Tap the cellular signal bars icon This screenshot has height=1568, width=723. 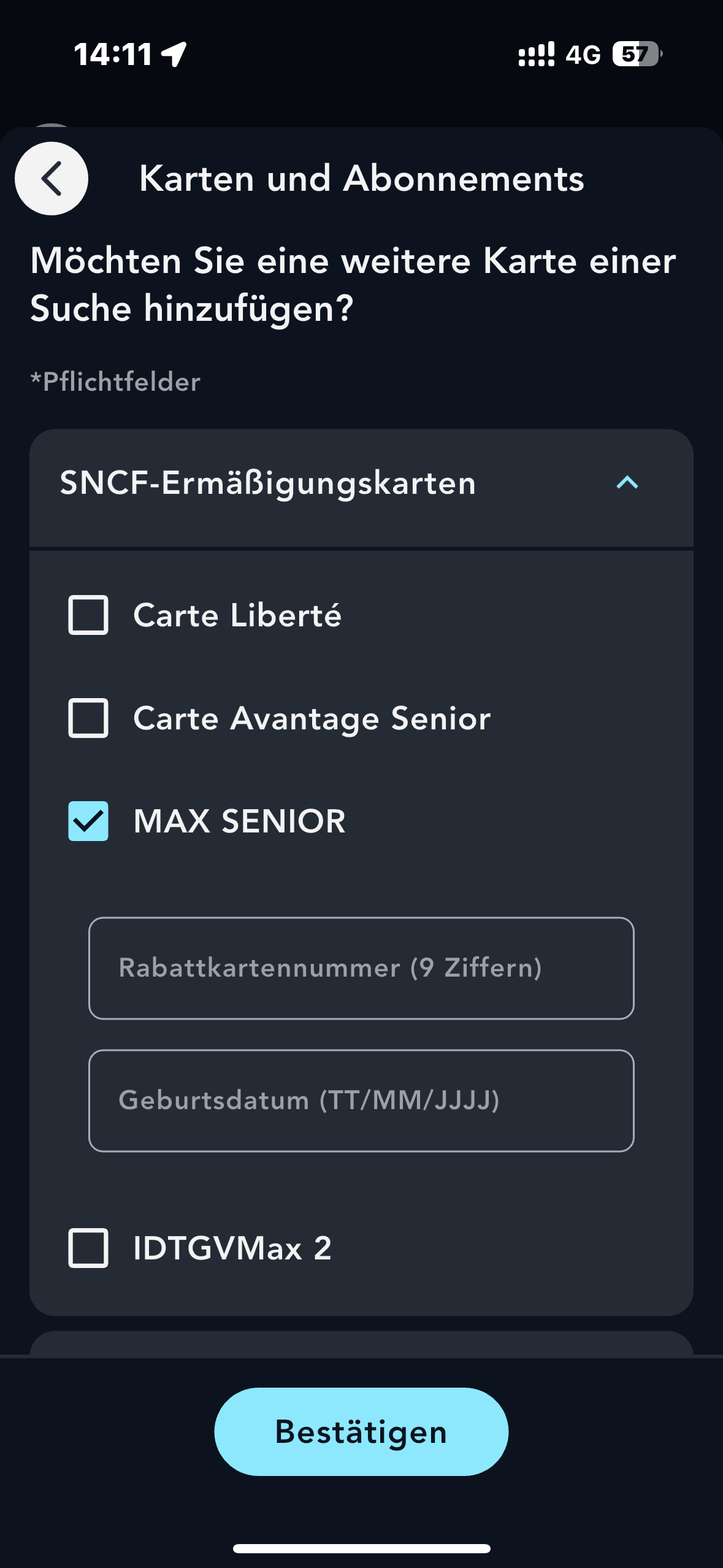click(536, 54)
